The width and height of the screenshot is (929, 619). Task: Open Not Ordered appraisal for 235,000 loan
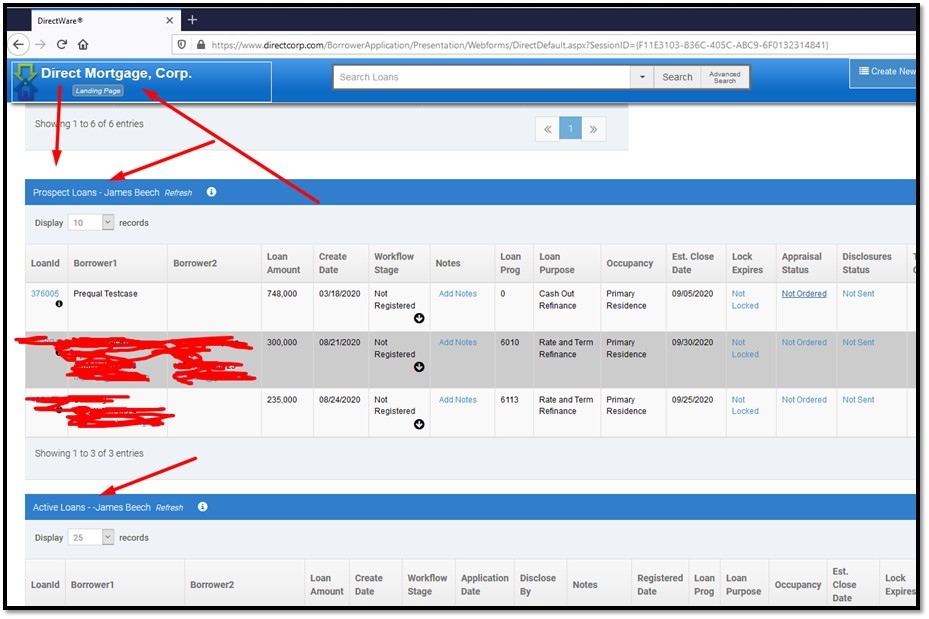point(803,400)
